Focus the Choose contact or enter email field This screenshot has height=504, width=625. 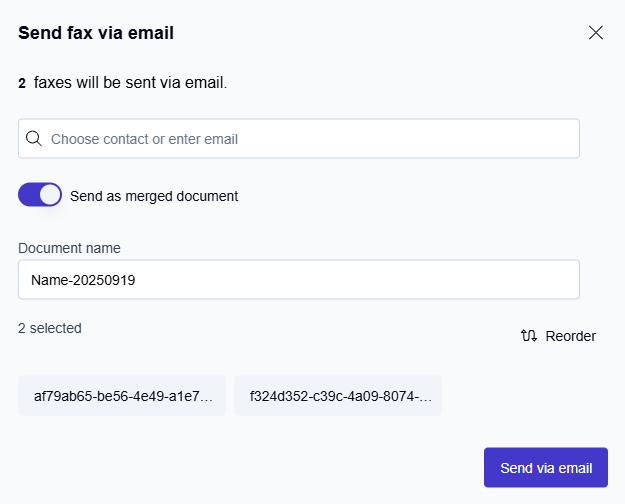click(310, 139)
